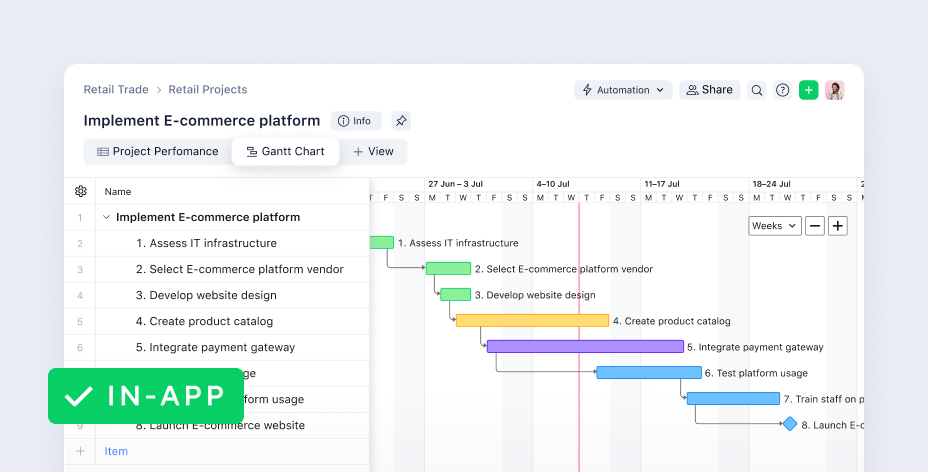The width and height of the screenshot is (928, 472).
Task: Select the orange Create product catalog bar
Action: click(532, 321)
